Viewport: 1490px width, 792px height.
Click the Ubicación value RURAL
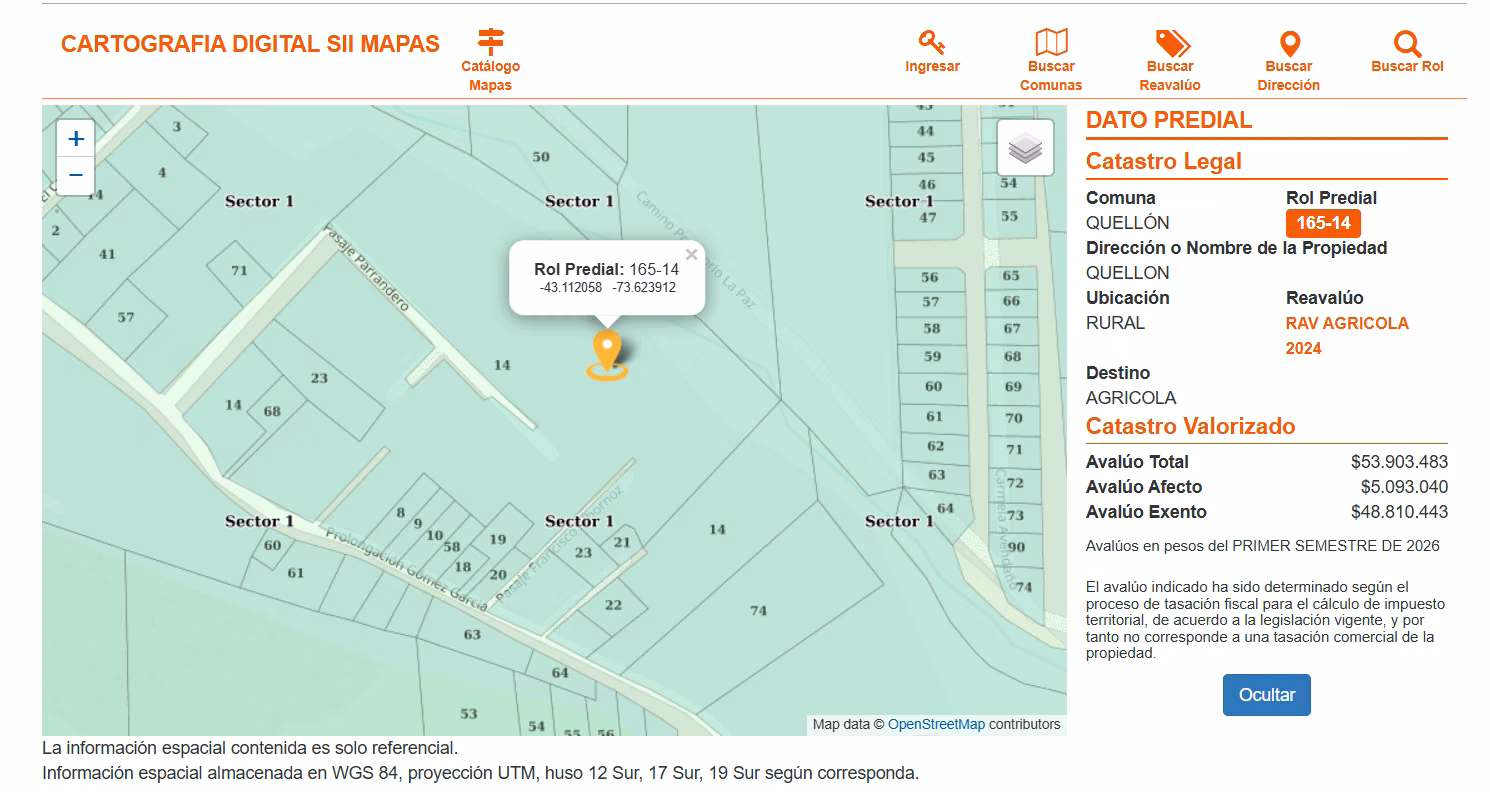click(x=1115, y=323)
